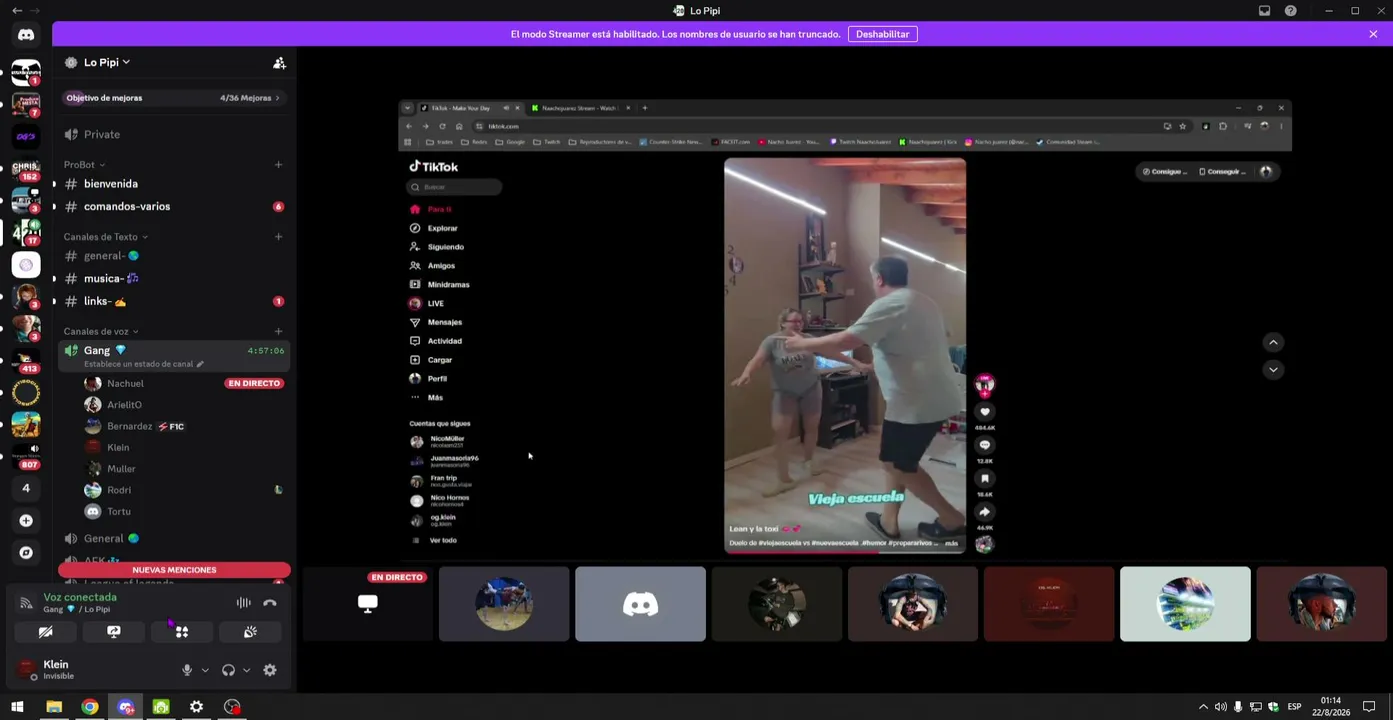
Task: Open Chrome from the Windows taskbar
Action: click(x=90, y=707)
